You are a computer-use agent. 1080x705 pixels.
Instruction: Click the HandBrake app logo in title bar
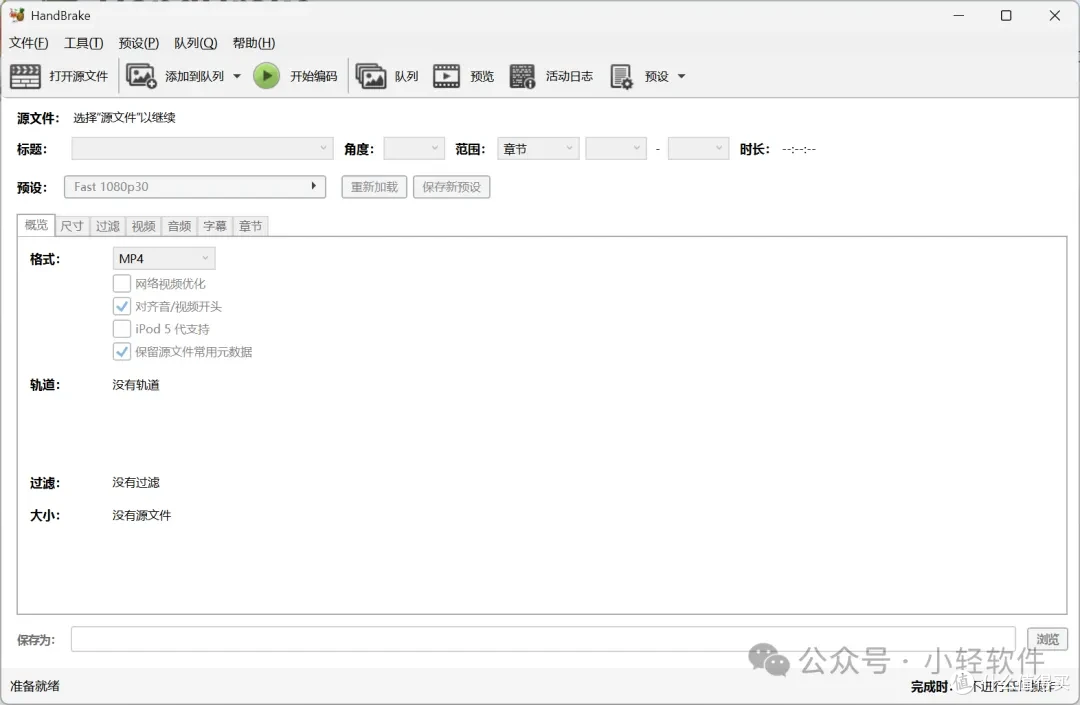coord(17,14)
